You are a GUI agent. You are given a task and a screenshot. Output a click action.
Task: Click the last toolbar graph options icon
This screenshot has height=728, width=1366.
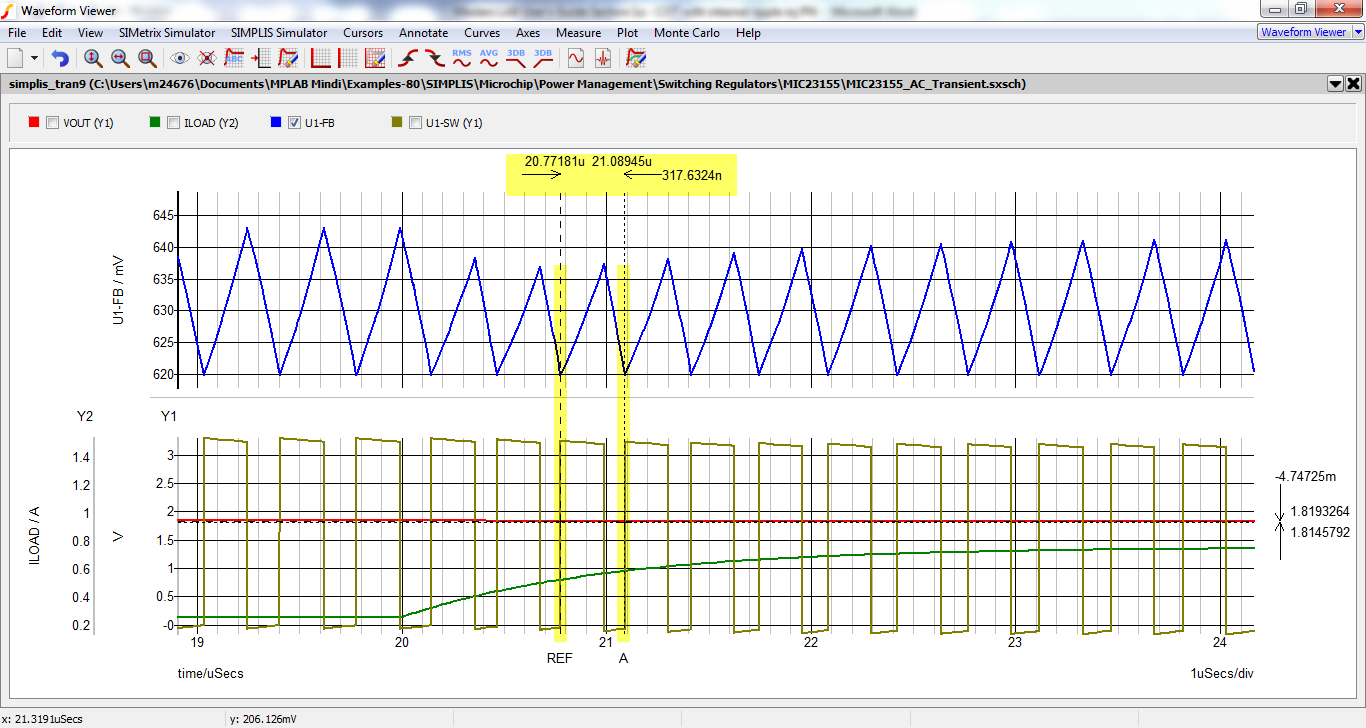pyautogui.click(x=636, y=59)
